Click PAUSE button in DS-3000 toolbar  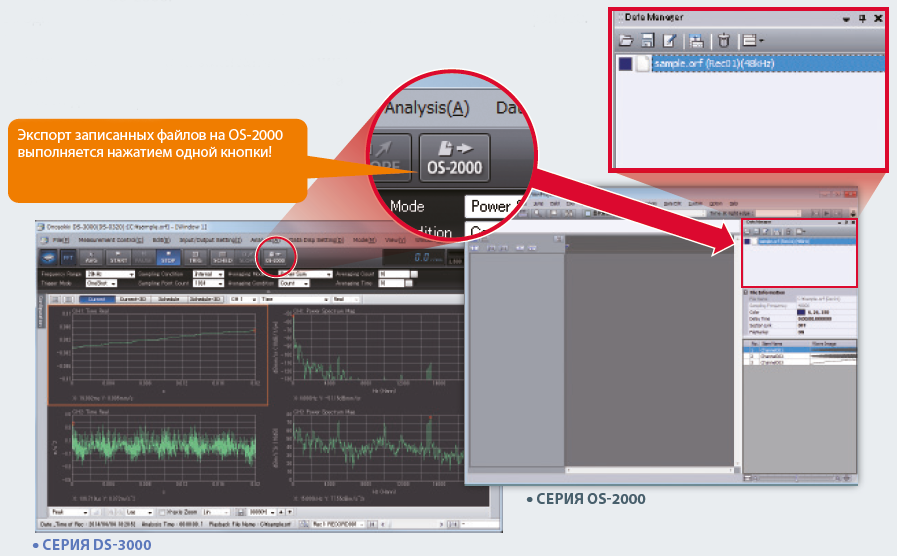[x=144, y=257]
